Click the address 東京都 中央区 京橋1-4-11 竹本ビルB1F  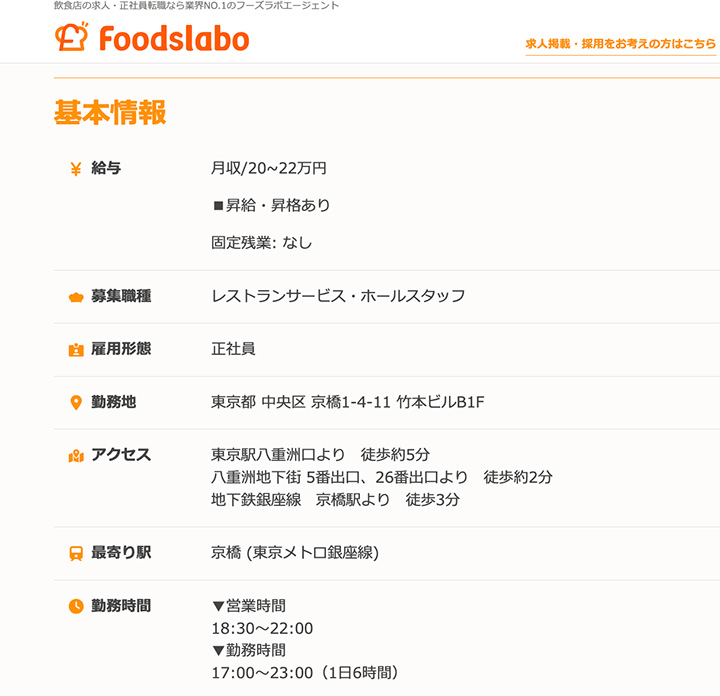click(347, 402)
